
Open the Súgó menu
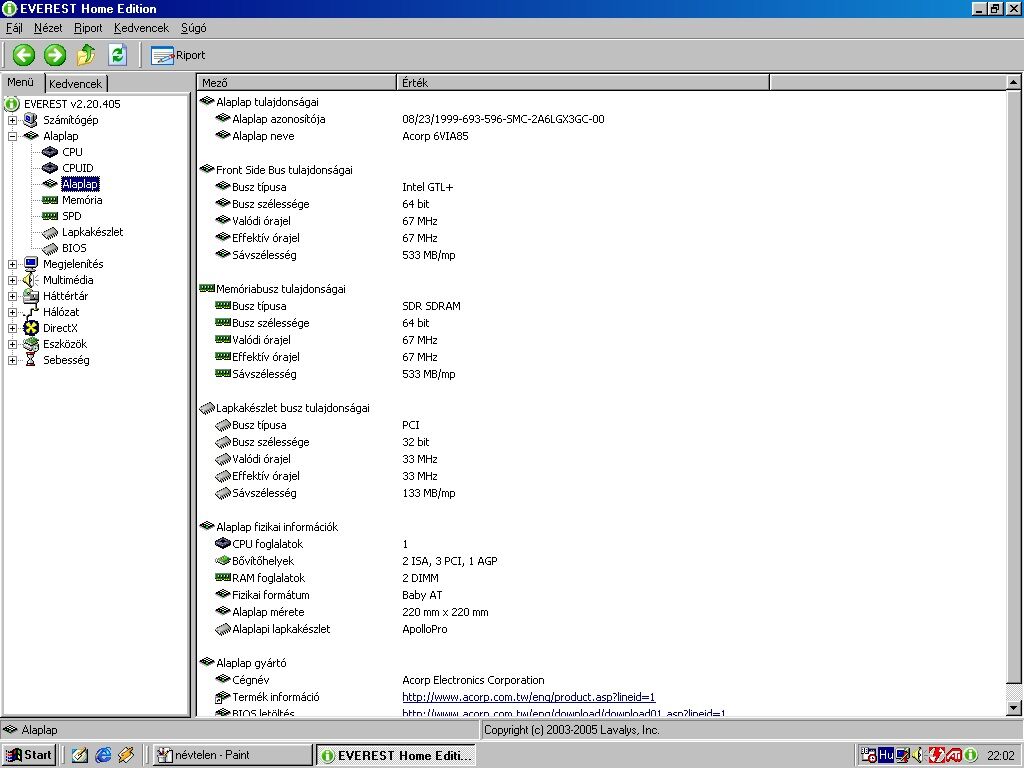[x=193, y=27]
